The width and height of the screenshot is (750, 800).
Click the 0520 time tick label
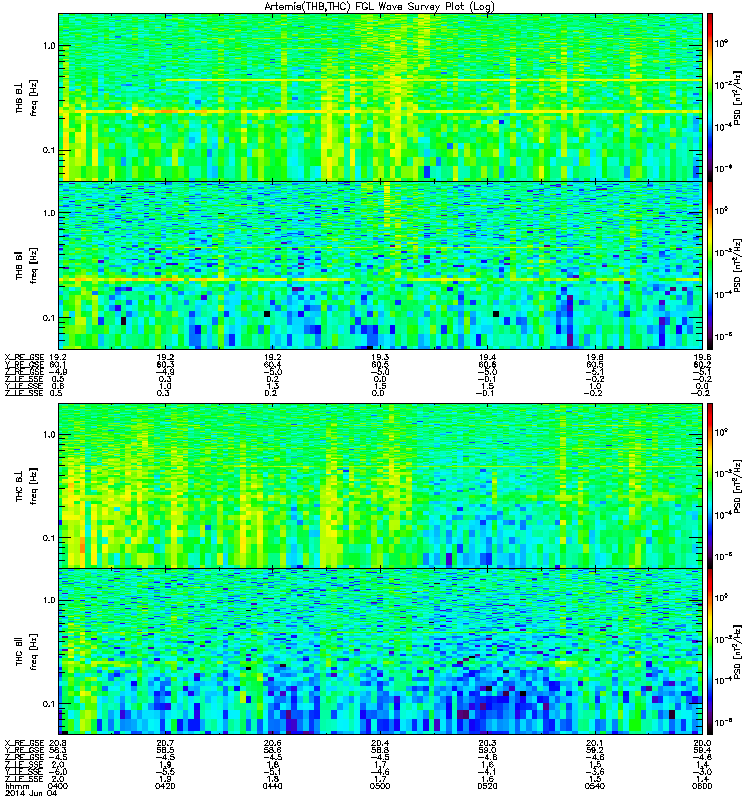(x=487, y=786)
